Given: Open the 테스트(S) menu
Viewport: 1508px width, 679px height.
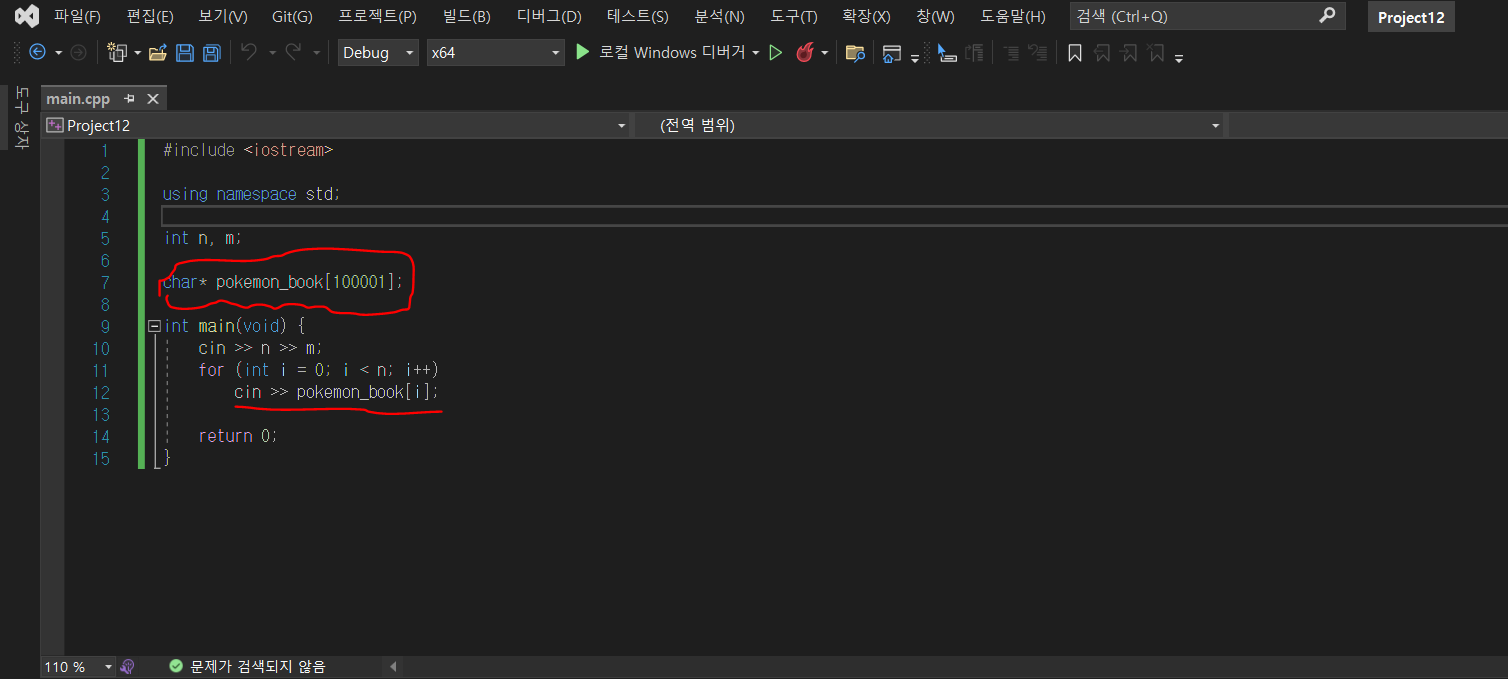Looking at the screenshot, I should 638,16.
